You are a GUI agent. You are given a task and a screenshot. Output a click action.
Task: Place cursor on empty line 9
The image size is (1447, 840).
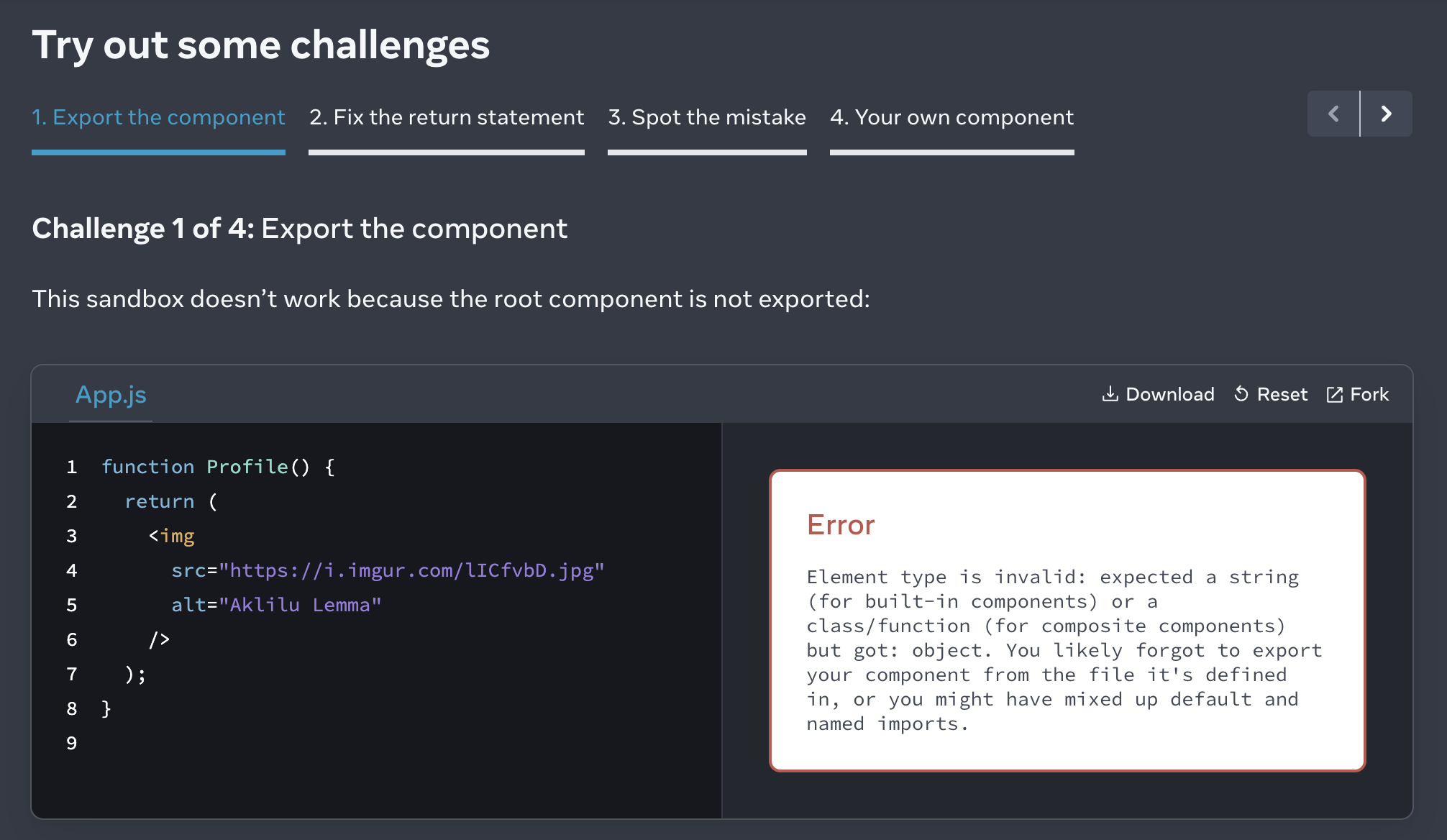tap(288, 743)
